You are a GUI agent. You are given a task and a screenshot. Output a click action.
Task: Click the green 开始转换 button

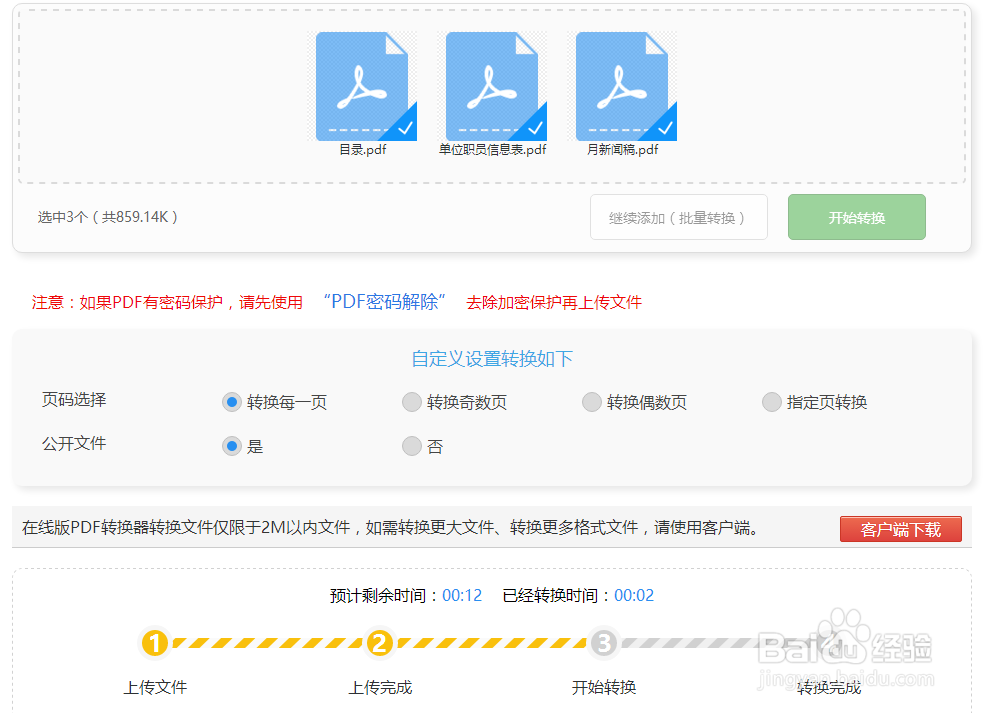(856, 217)
